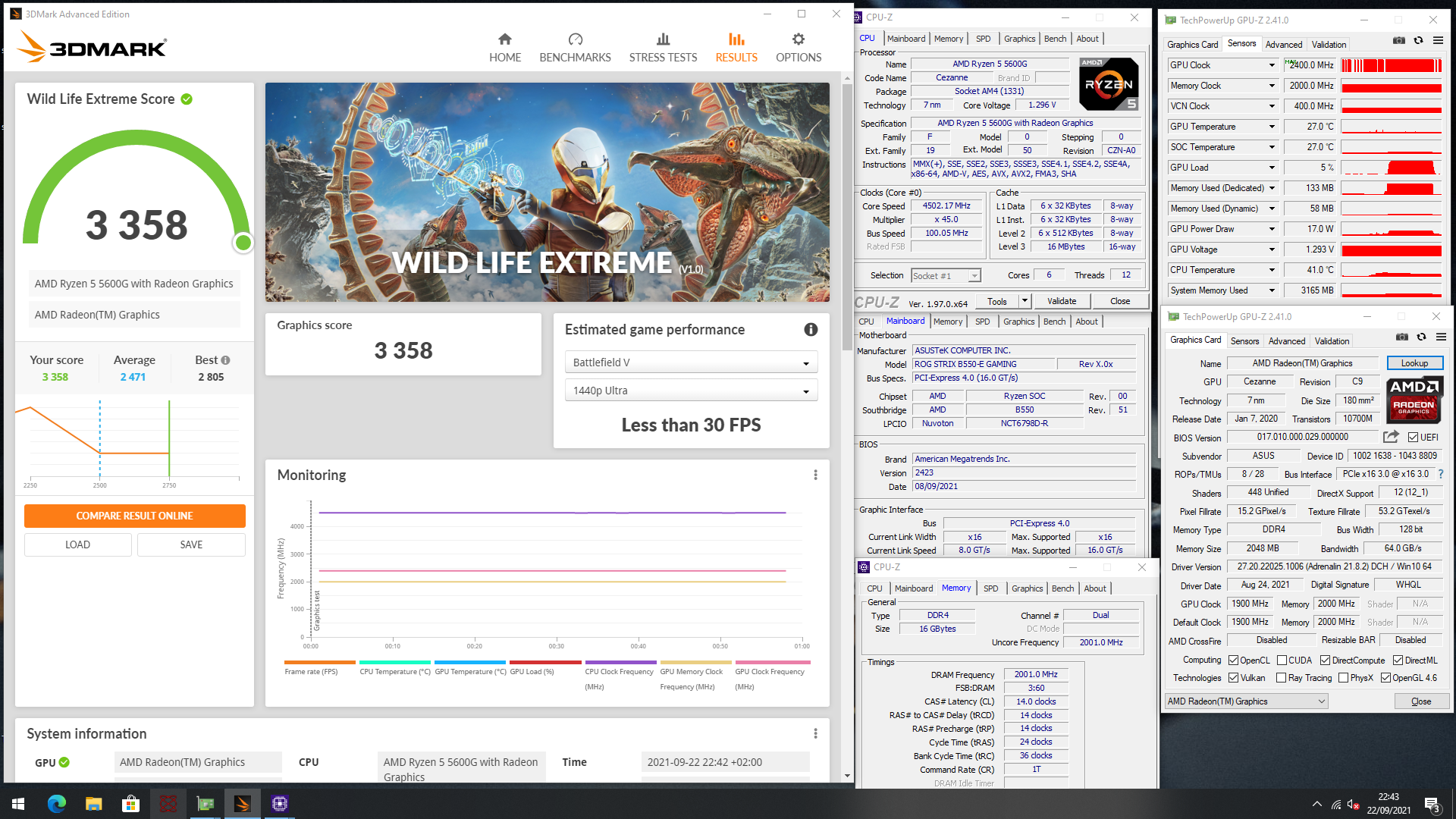Viewport: 1456px width, 819px height.
Task: Toggle the Vulkan checkbox
Action: tap(1233, 678)
